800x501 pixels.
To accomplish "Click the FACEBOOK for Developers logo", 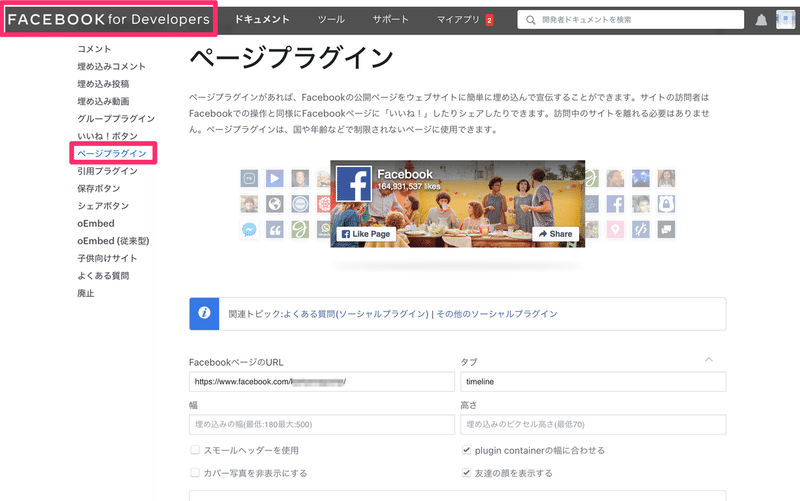I will coord(109,19).
